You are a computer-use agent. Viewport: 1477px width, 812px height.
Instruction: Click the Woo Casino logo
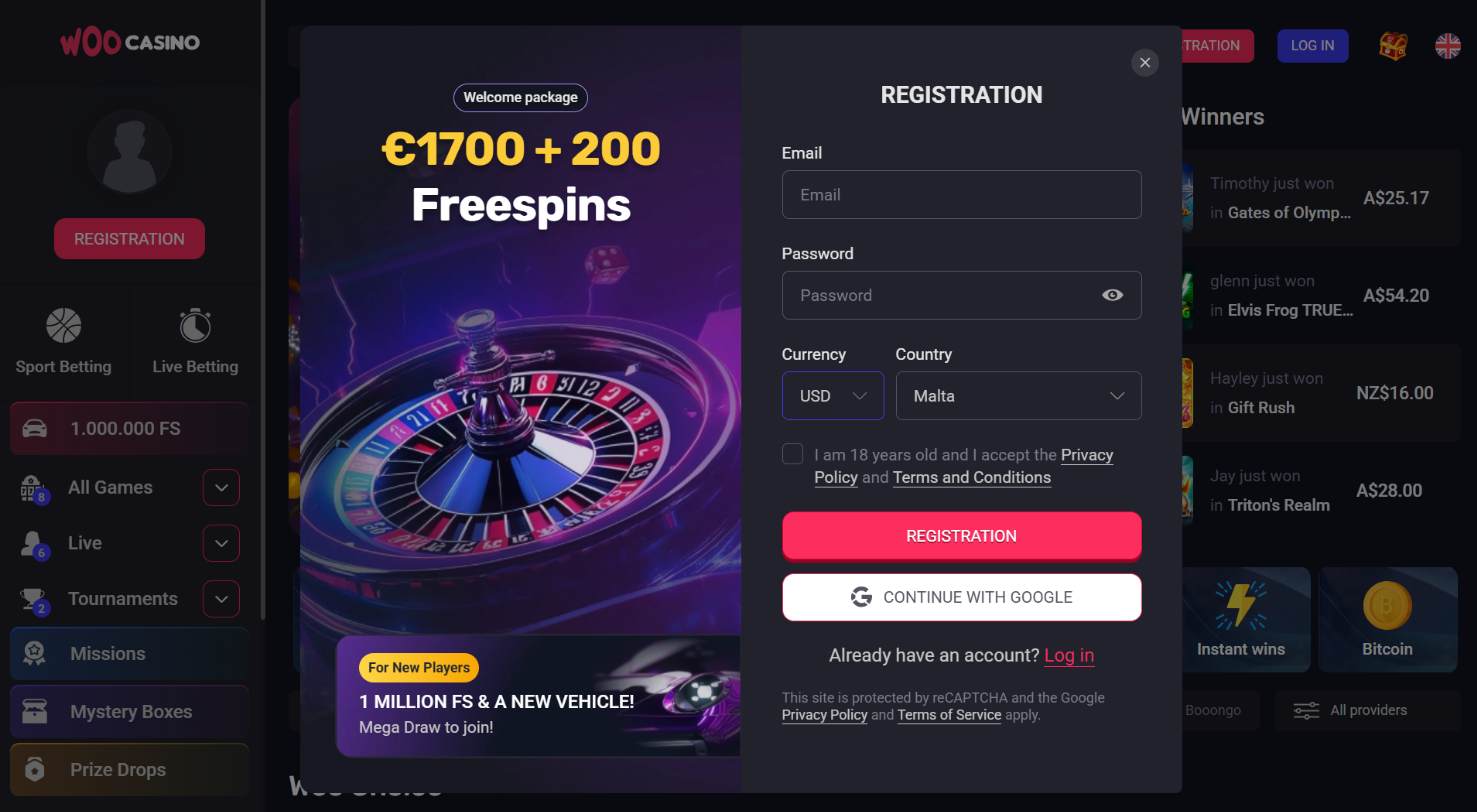[130, 42]
